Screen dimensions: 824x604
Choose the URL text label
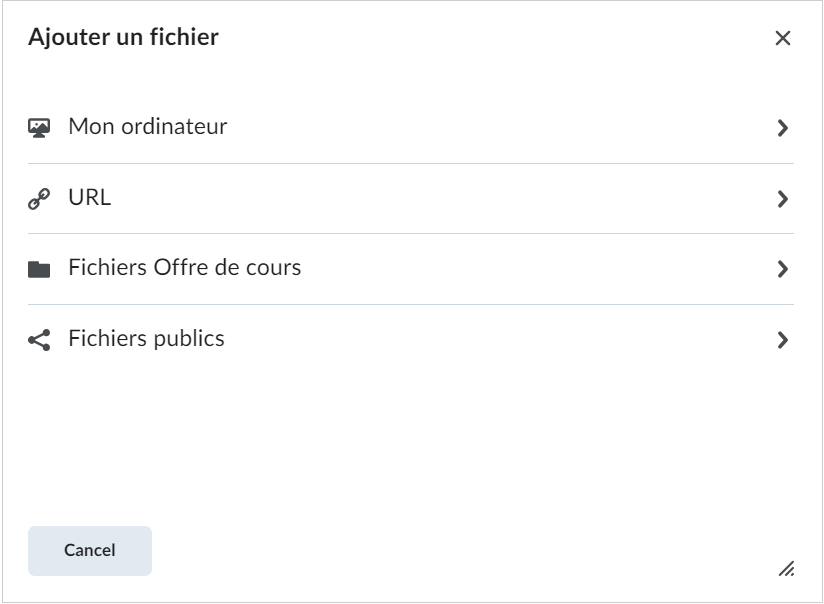point(90,198)
